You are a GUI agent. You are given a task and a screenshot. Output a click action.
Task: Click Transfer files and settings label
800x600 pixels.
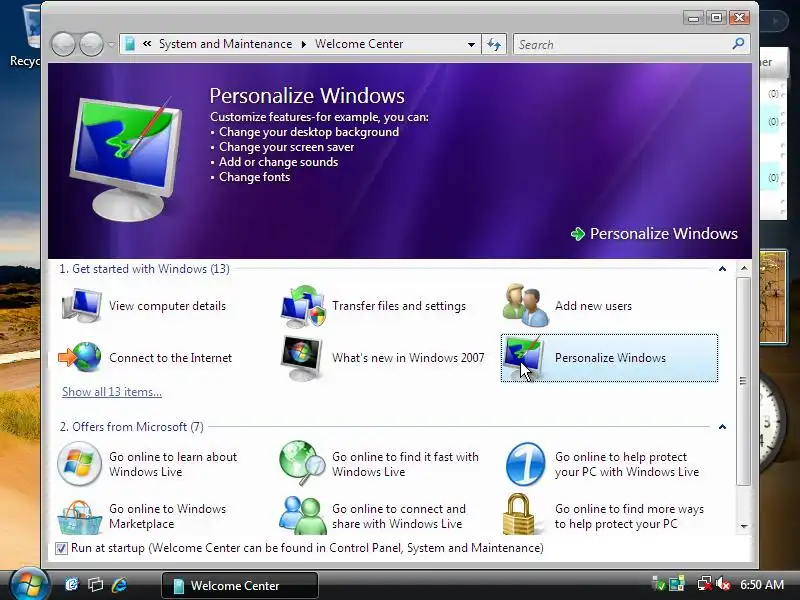tap(399, 306)
